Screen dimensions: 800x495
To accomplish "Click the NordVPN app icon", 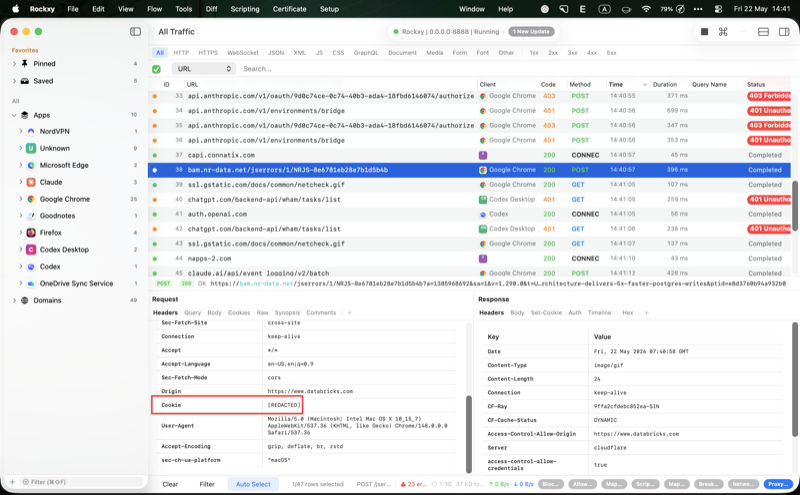I will tap(31, 131).
